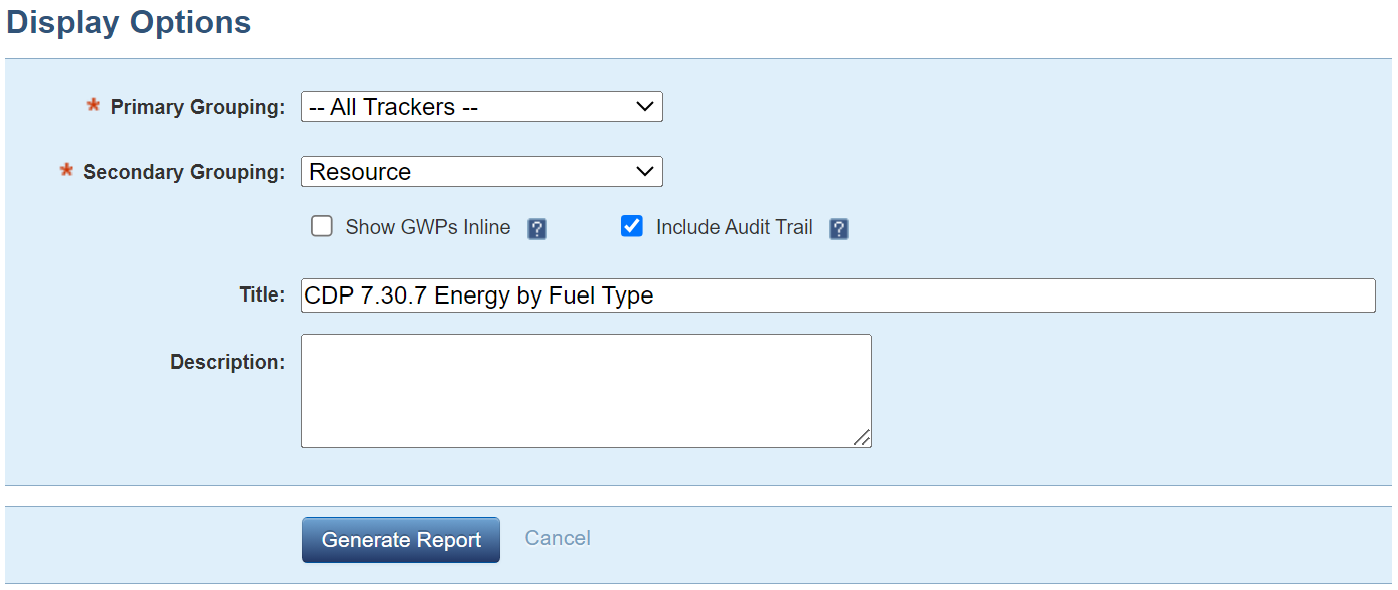1398x590 pixels.
Task: Enable the Show GWPs Inline checkbox
Action: (x=322, y=226)
